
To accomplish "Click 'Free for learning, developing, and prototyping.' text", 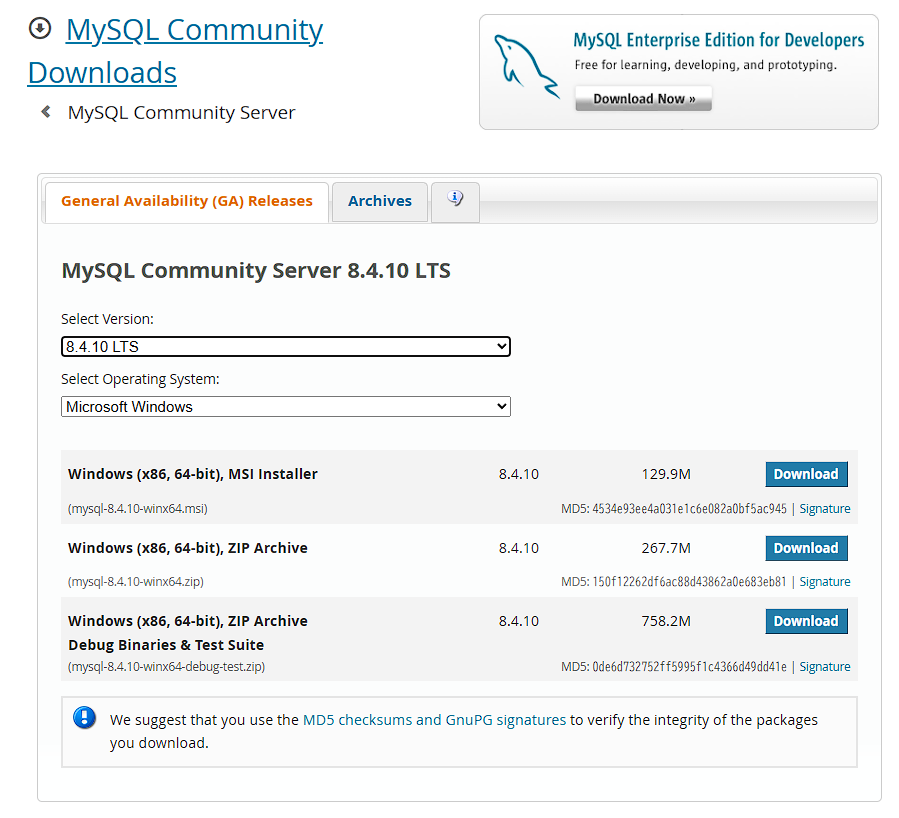I will click(x=705, y=65).
